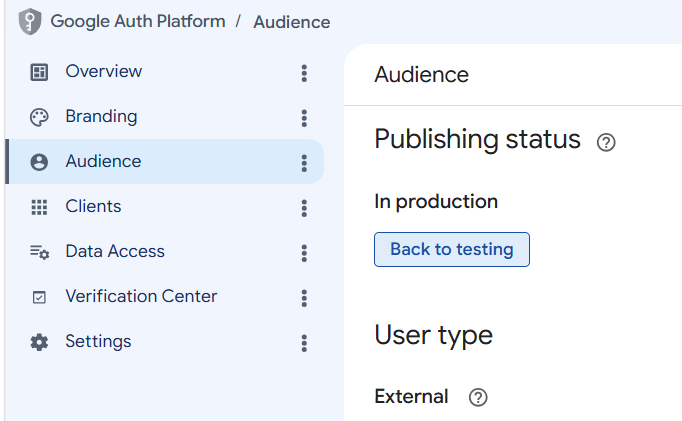The width and height of the screenshot is (682, 421).
Task: Go to Verification Center
Action: tap(141, 296)
